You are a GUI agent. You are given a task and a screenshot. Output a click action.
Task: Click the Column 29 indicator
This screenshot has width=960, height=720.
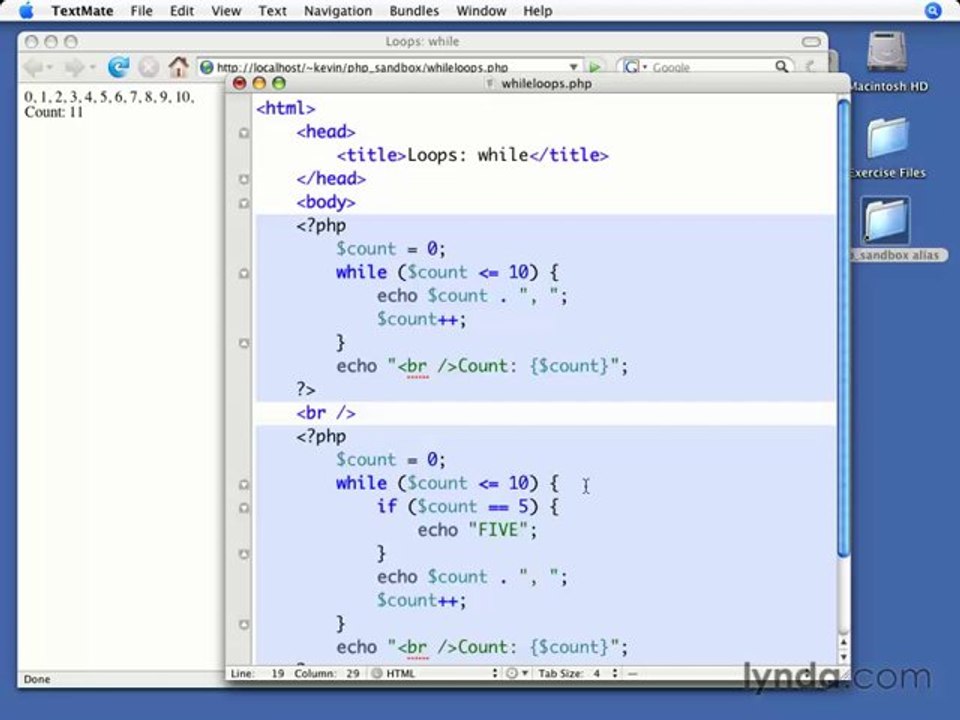pyautogui.click(x=326, y=673)
